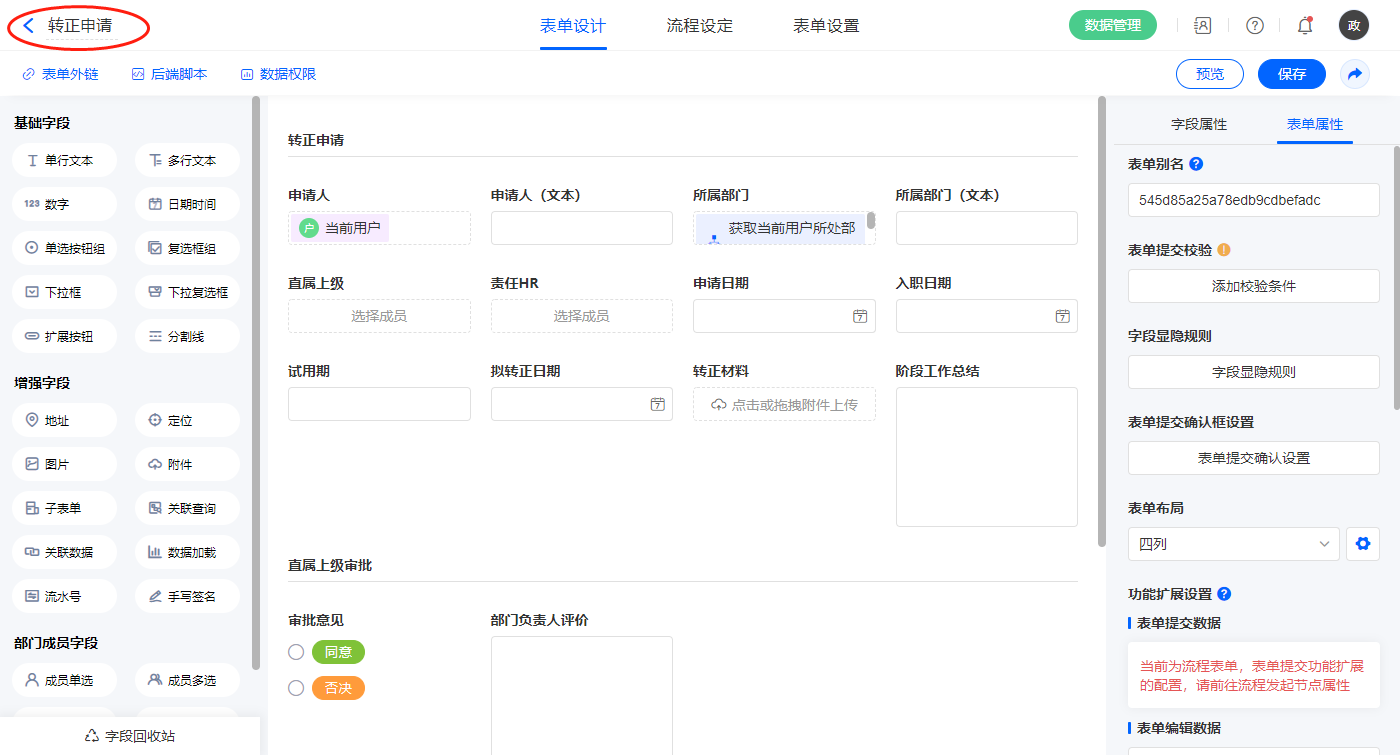Click the 保存 button
The image size is (1400, 755).
tap(1291, 74)
